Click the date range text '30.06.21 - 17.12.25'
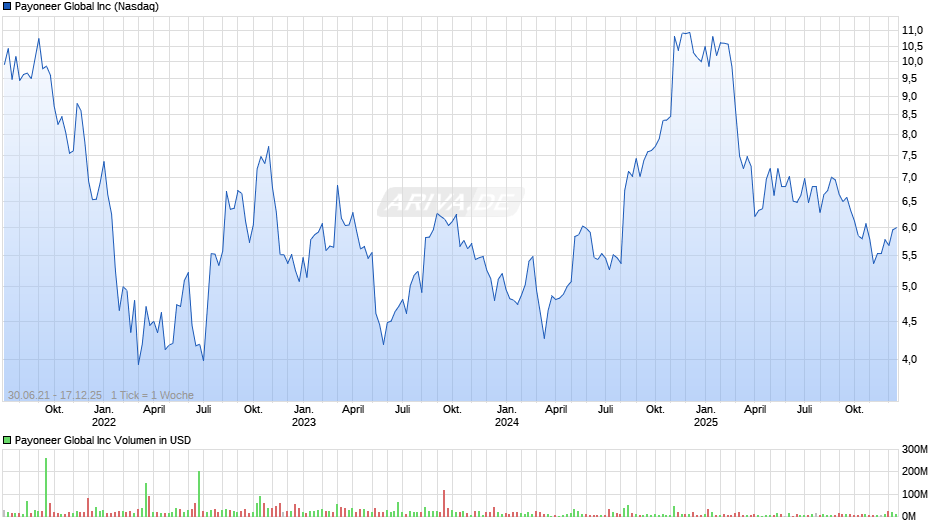Screen dimensions: 940x526 [x=55, y=395]
